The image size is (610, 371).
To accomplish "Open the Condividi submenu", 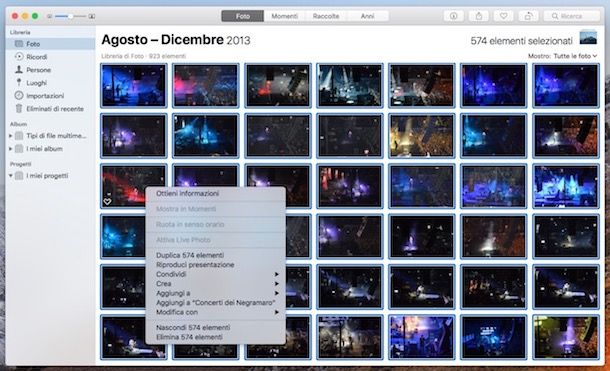I will point(215,274).
